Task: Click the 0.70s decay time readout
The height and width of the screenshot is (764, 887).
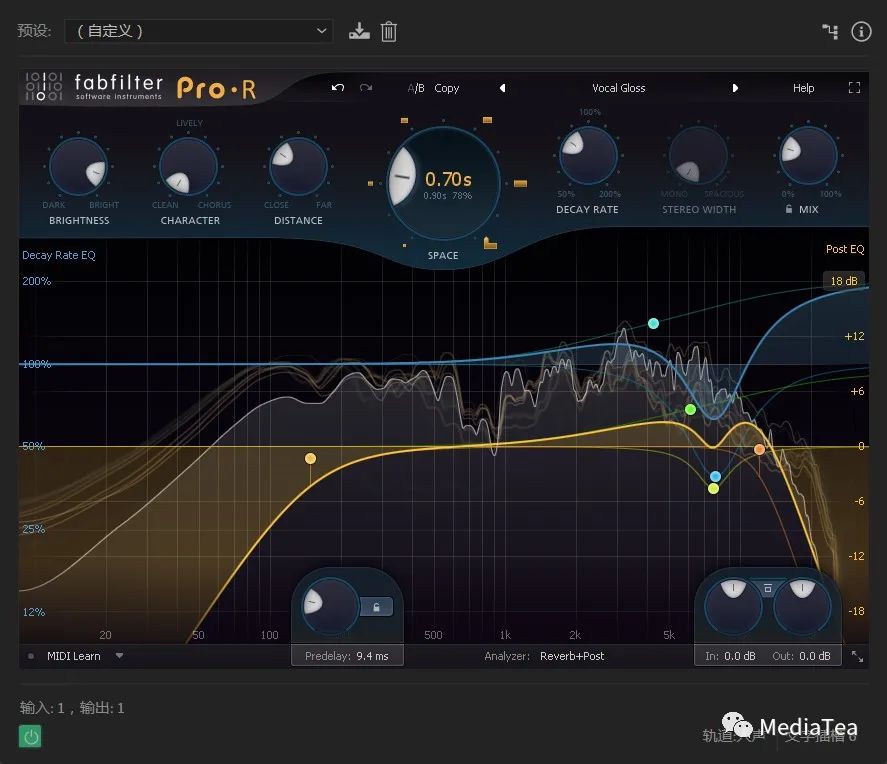Action: pos(448,180)
